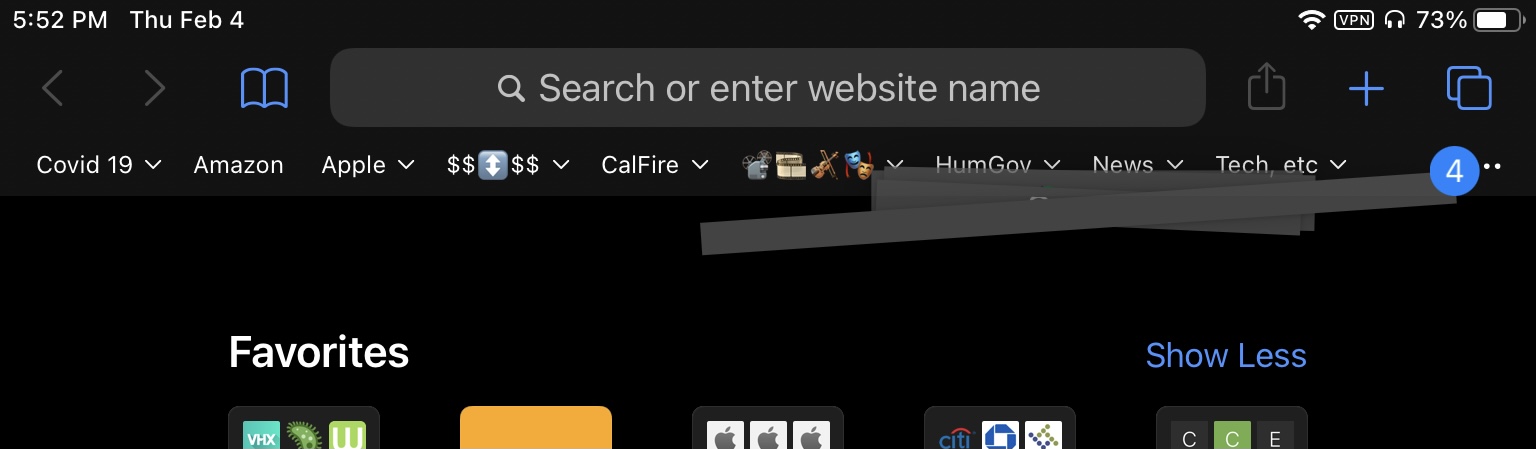Expand the movie and theater emoji folder

tap(822, 165)
